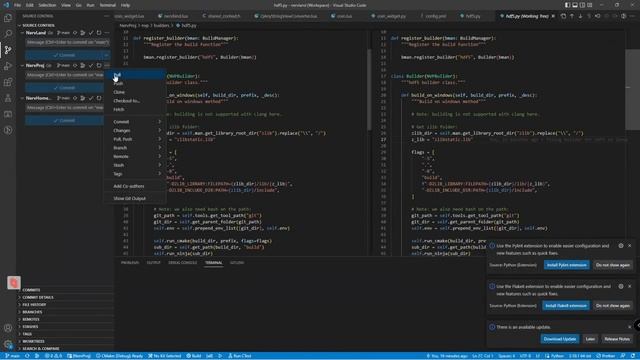
Task: Expand the FILE HISTORY section
Action: 65,304
